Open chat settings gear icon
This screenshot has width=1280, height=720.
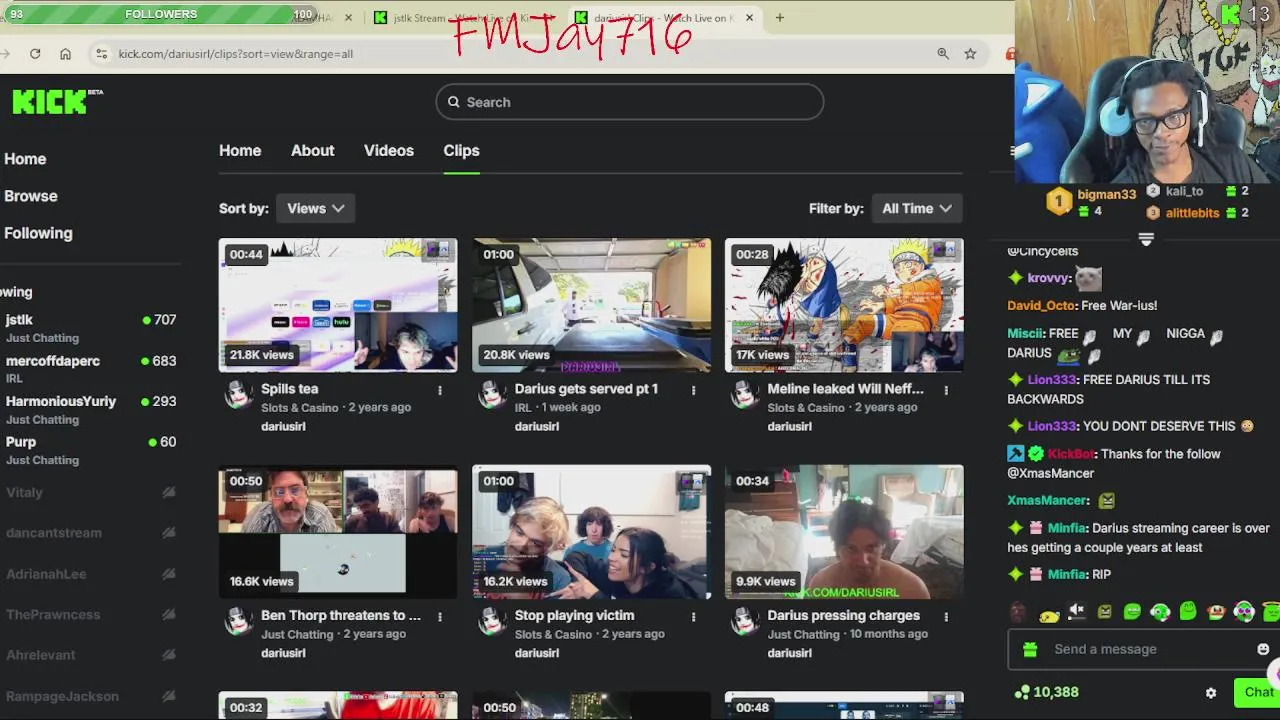point(1211,692)
